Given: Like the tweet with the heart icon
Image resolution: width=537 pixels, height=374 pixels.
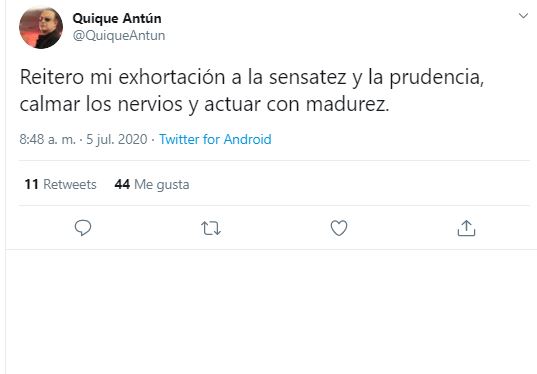Looking at the screenshot, I should (x=339, y=228).
